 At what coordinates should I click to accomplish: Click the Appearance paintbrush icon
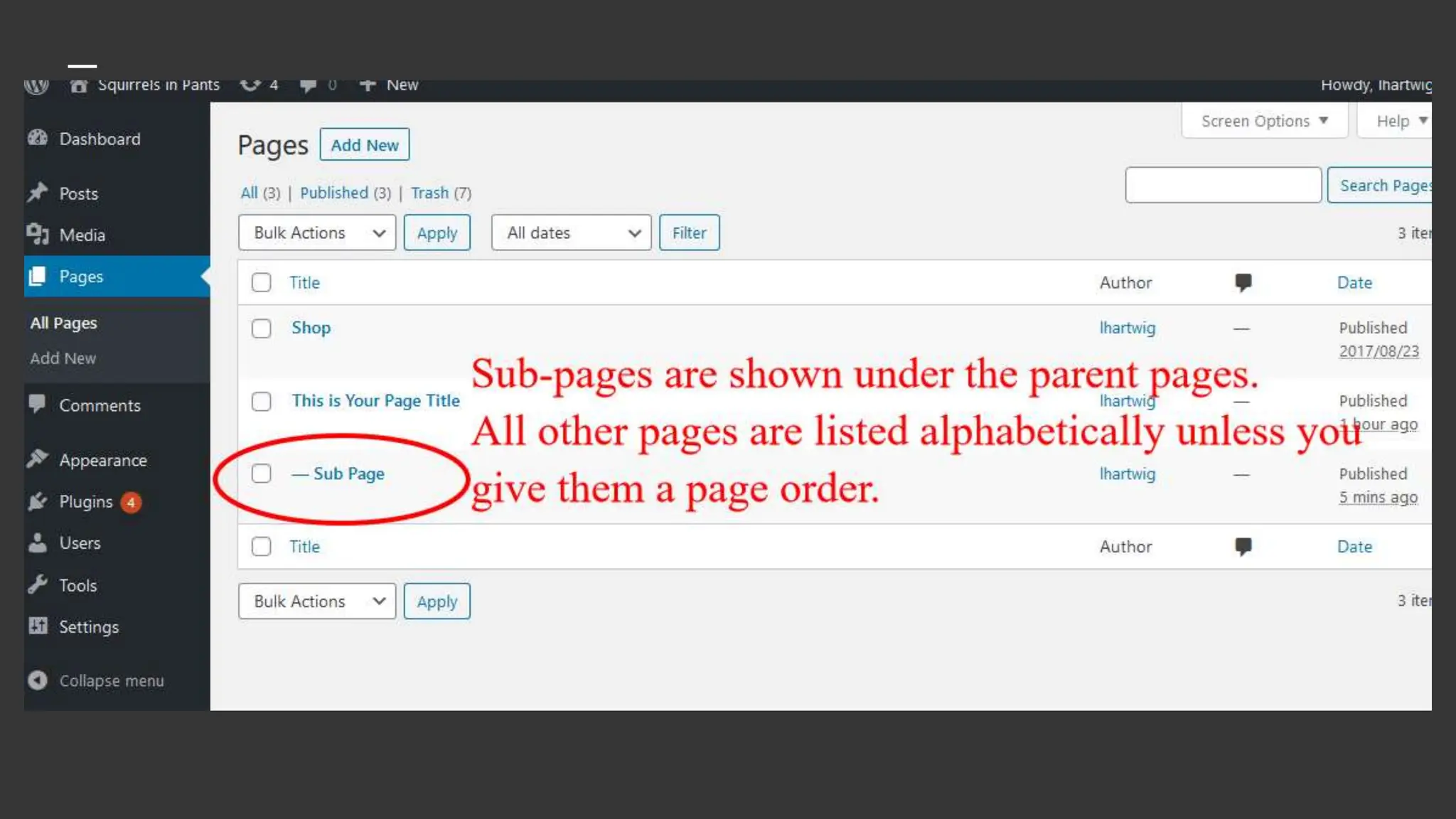point(38,459)
